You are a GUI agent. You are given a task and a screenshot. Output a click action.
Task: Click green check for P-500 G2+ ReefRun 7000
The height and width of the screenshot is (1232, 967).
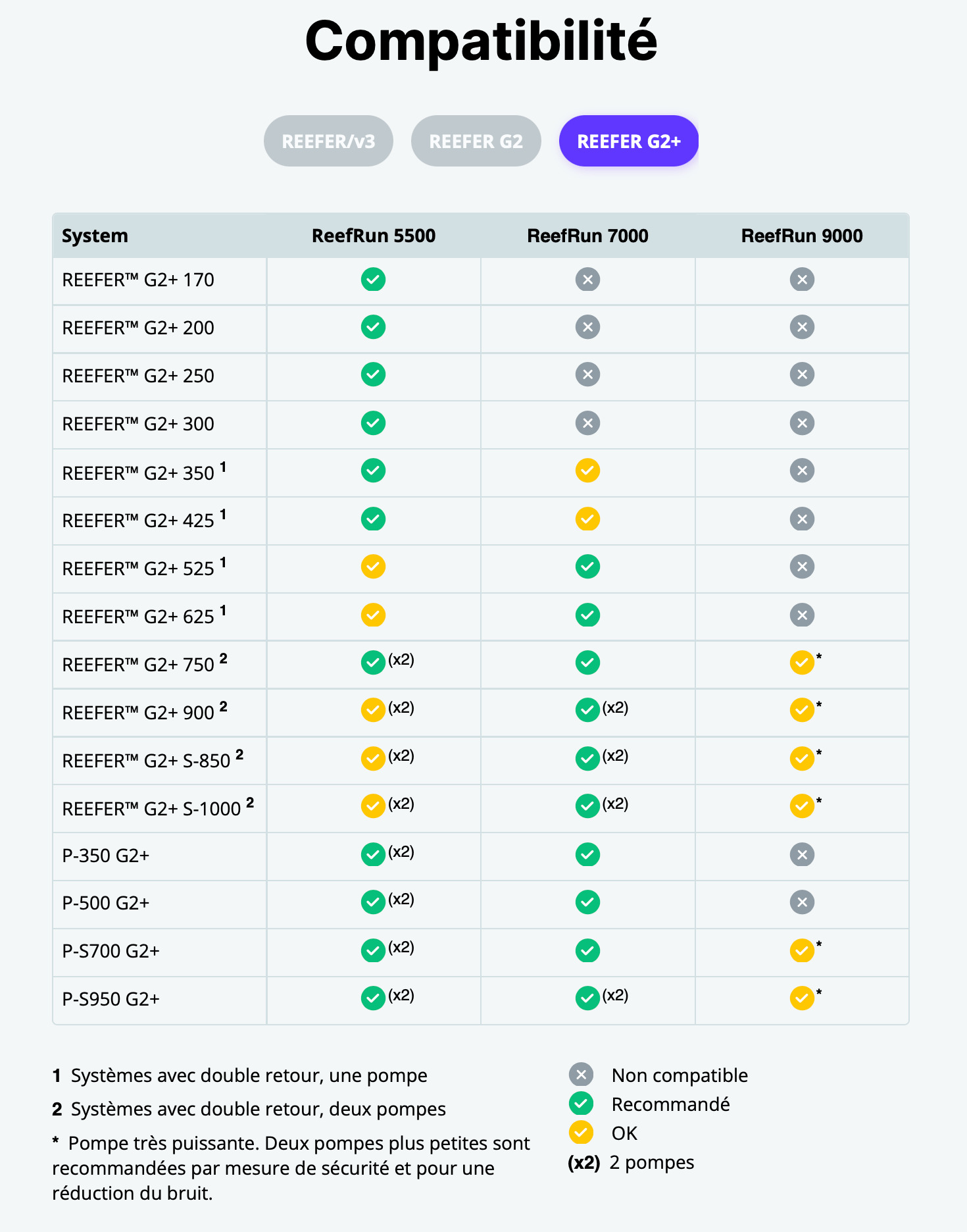[x=587, y=902]
